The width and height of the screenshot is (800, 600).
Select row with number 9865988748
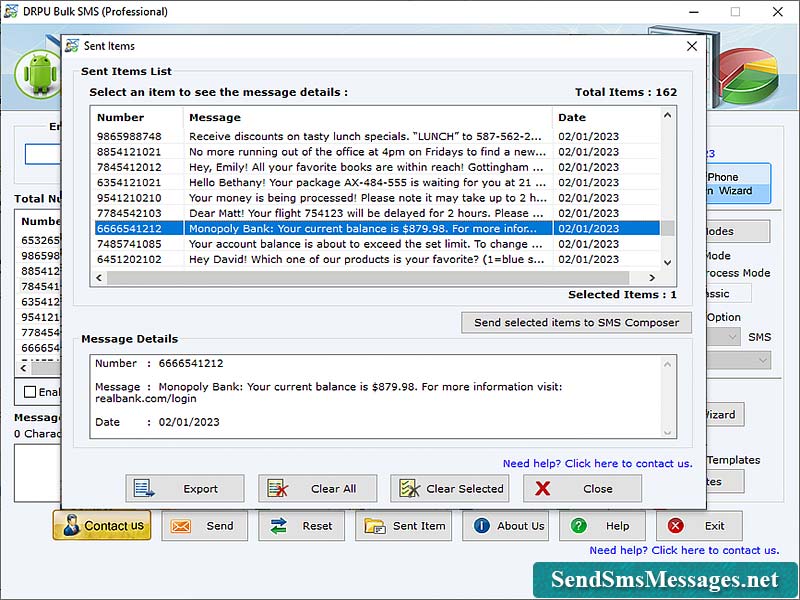point(377,136)
